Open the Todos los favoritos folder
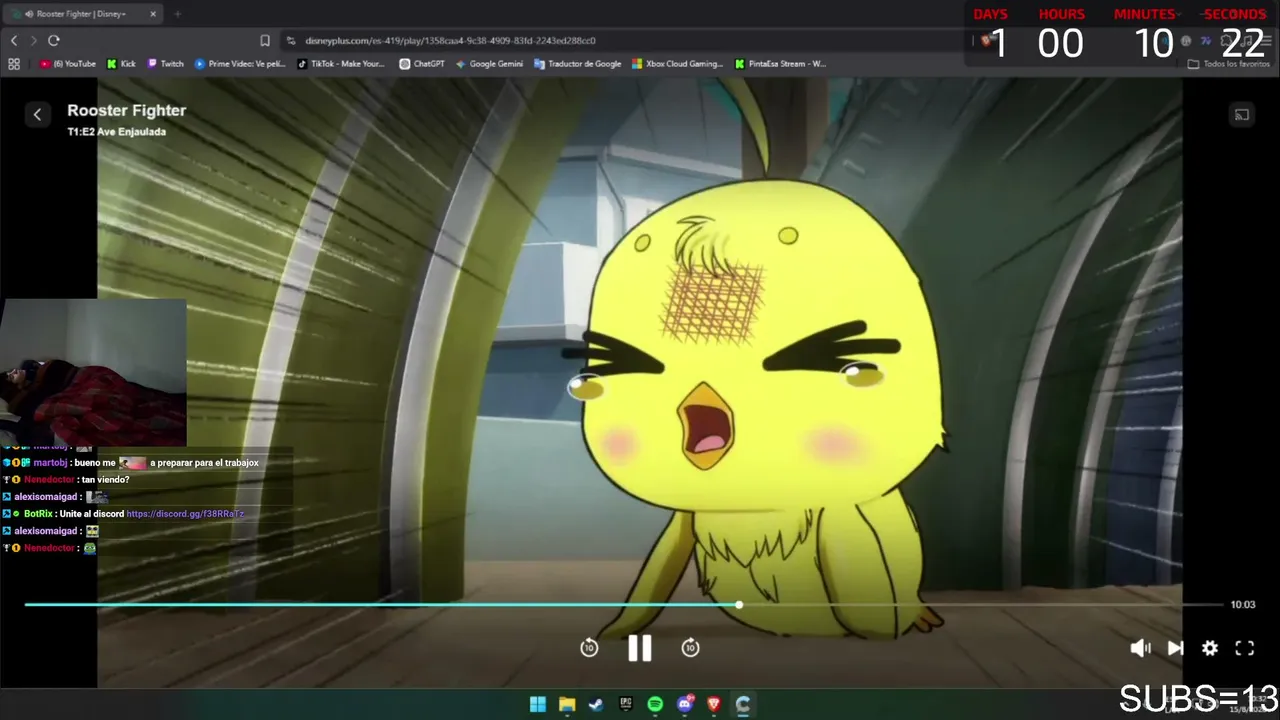The image size is (1280, 720). coord(1228,64)
